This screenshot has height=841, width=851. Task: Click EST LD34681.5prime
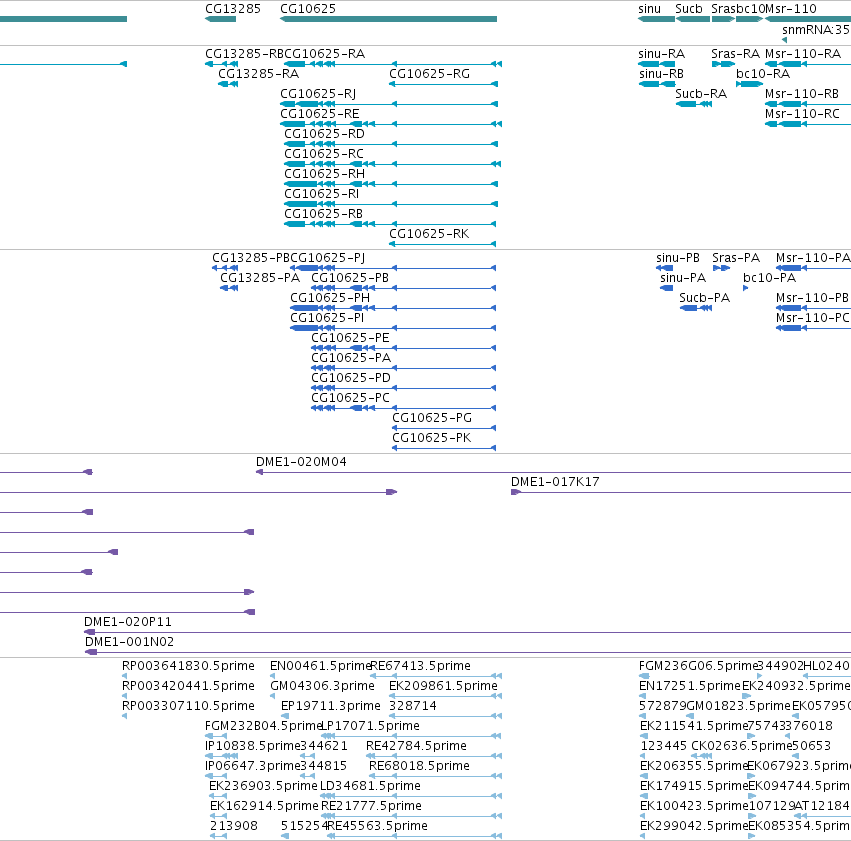(x=370, y=787)
